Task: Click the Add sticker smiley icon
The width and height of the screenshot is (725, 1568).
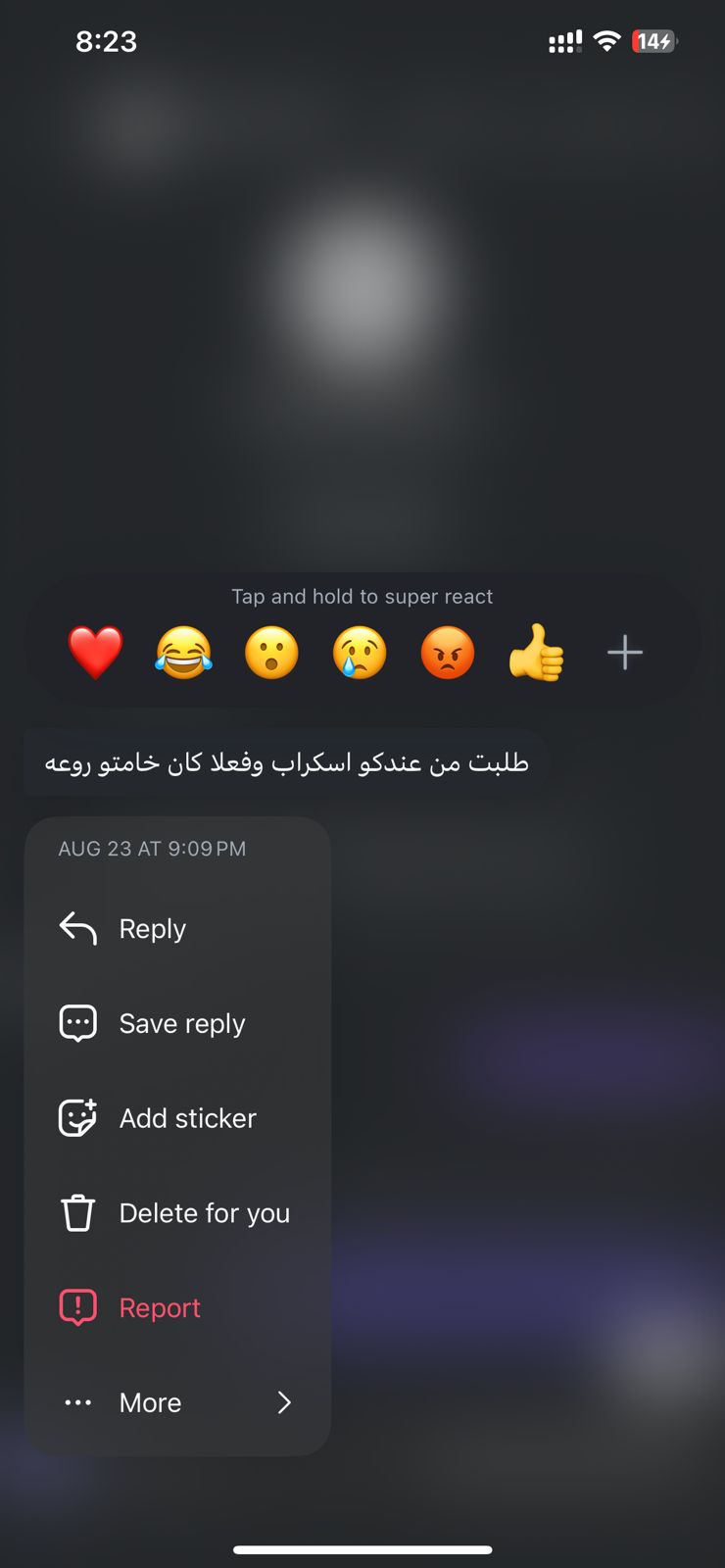Action: 78,1117
